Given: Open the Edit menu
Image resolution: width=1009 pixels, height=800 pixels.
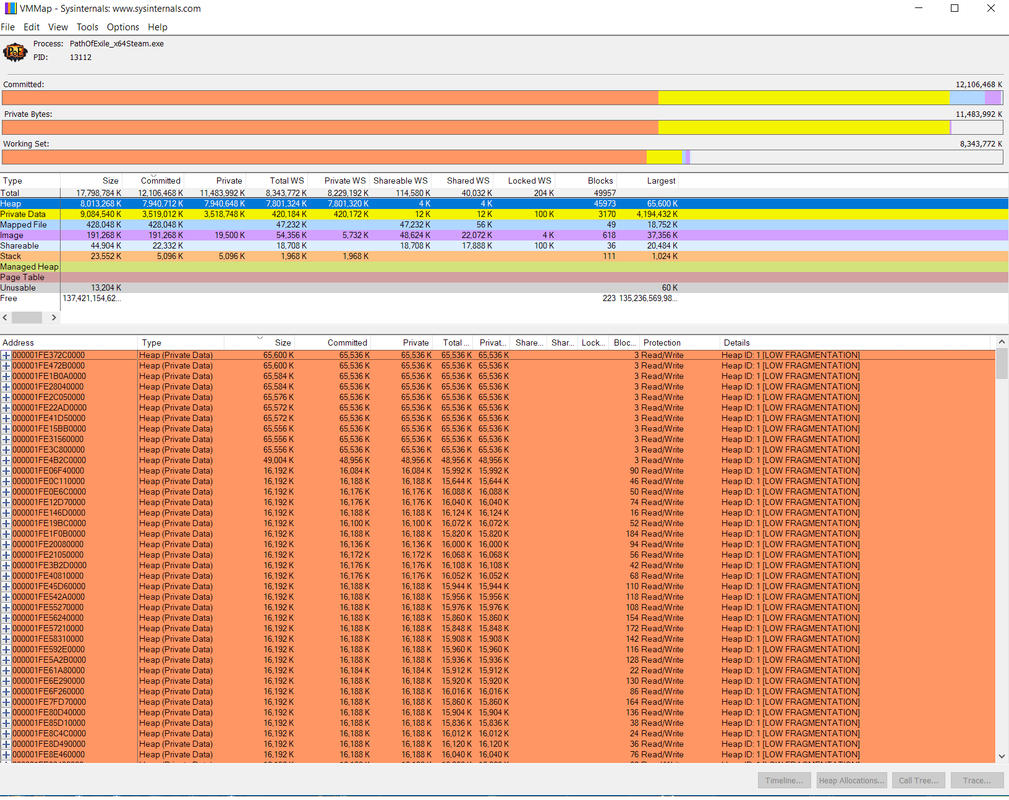Looking at the screenshot, I should [32, 27].
